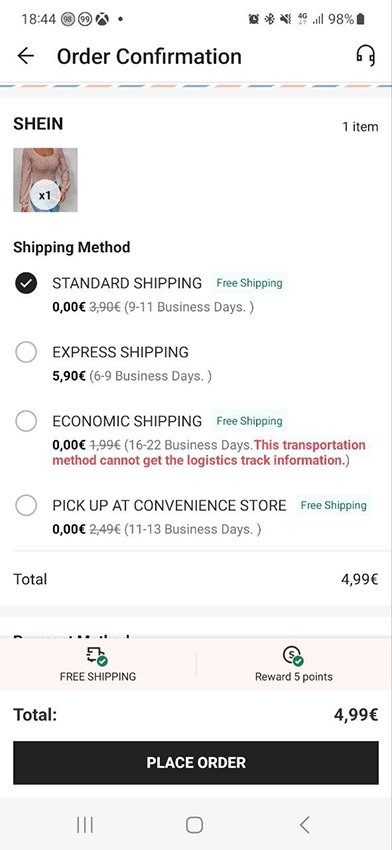
Task: Tap Free Shipping tag beside Standard Shipping
Action: click(x=249, y=283)
